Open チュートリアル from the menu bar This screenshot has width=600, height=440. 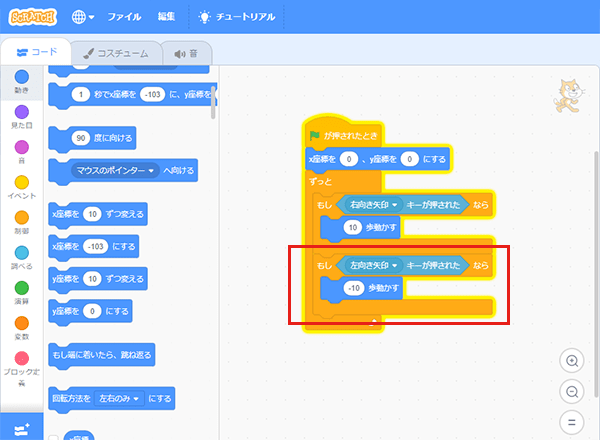pyautogui.click(x=237, y=17)
